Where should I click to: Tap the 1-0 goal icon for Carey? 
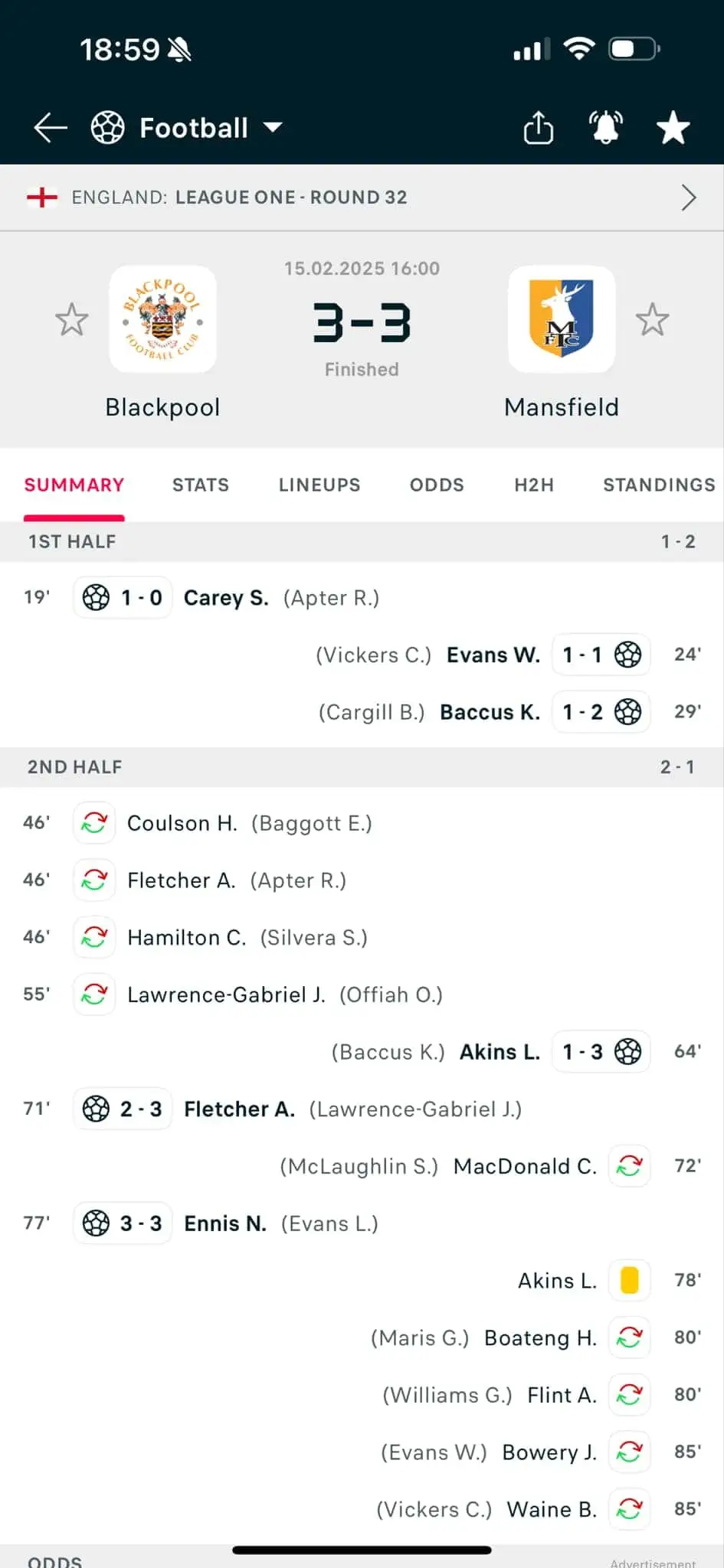click(97, 597)
